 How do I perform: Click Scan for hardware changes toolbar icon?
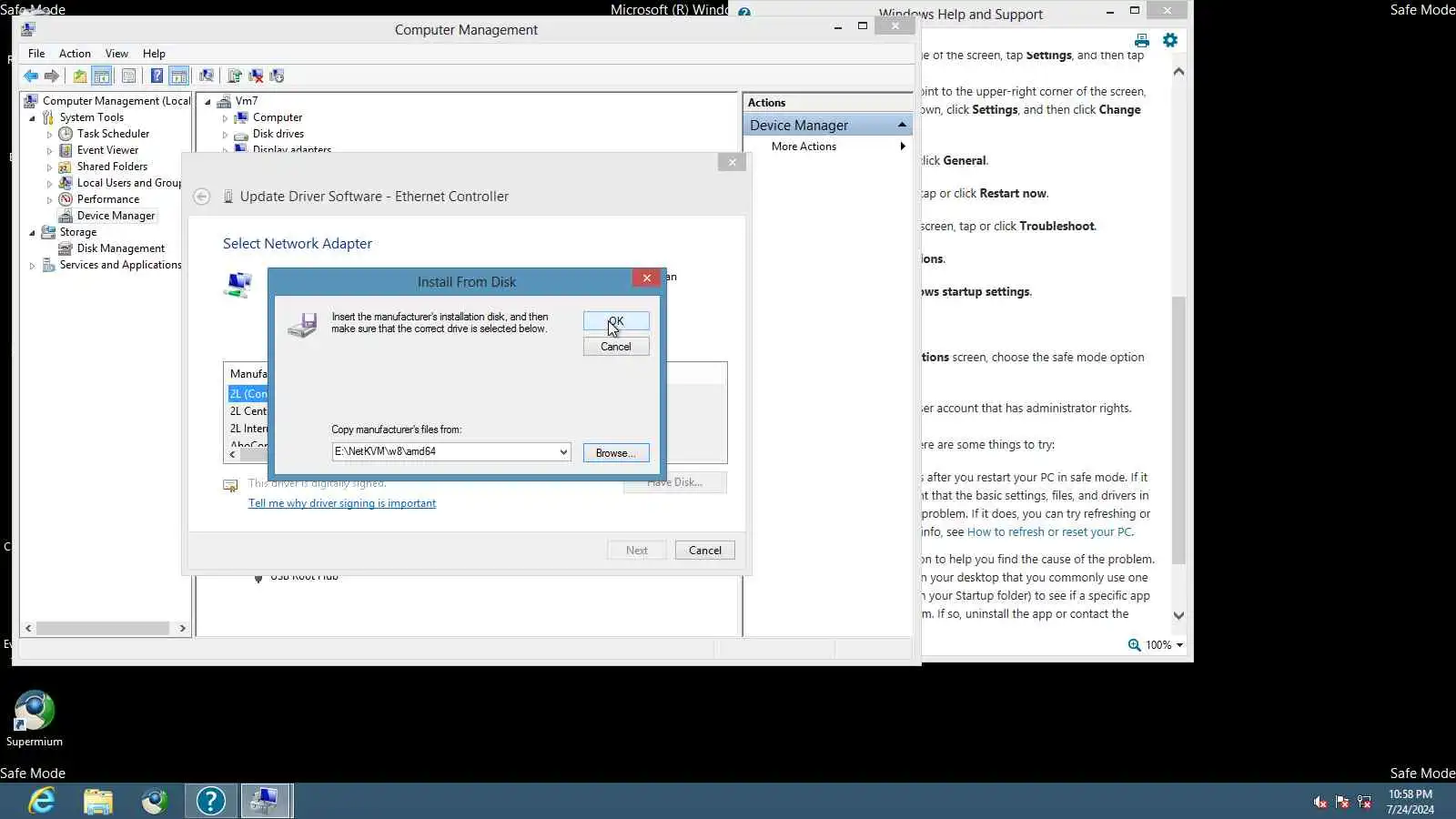207,76
